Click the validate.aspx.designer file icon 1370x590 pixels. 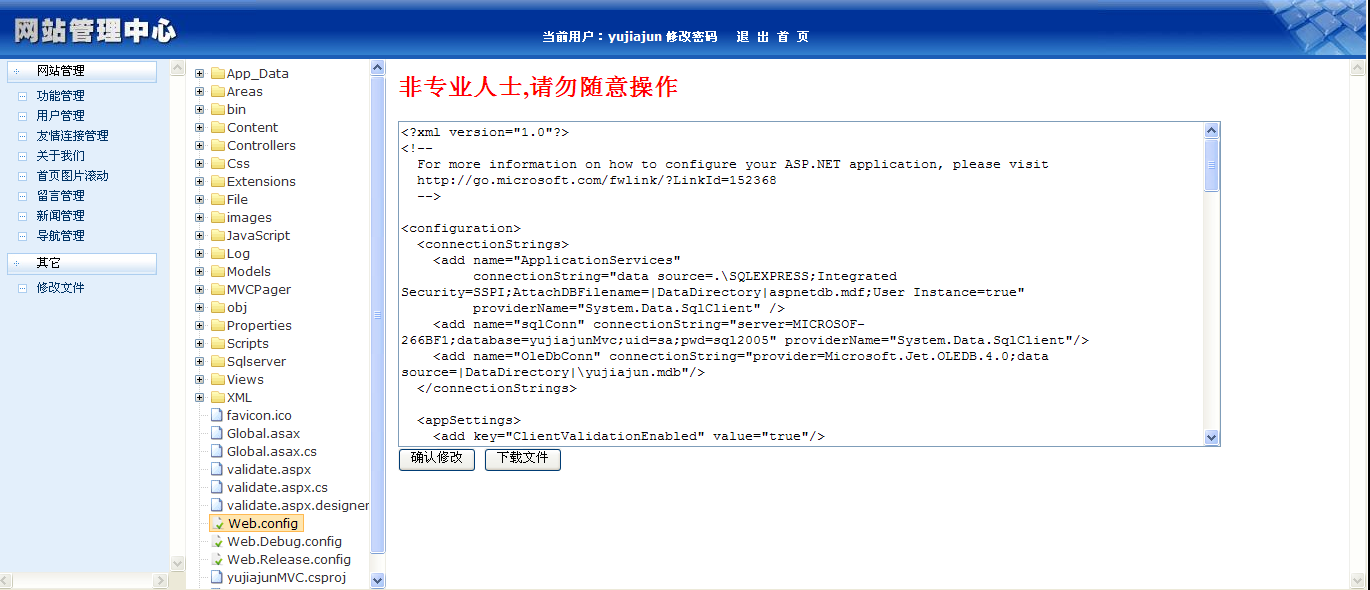(217, 505)
